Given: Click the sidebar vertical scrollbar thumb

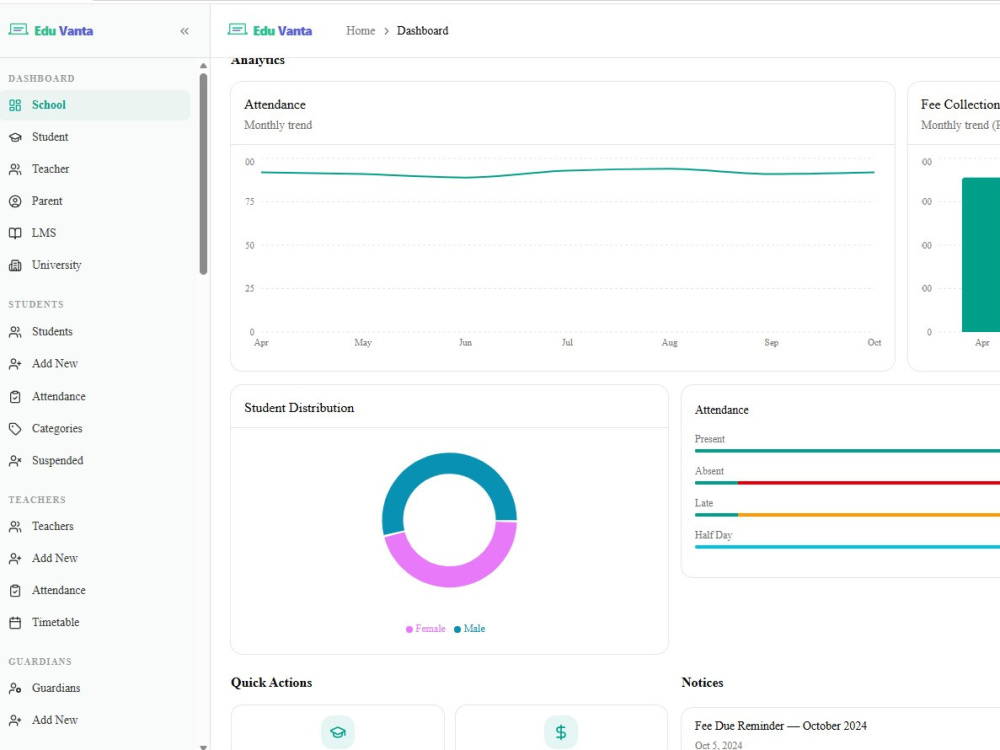Looking at the screenshot, I should 203,173.
